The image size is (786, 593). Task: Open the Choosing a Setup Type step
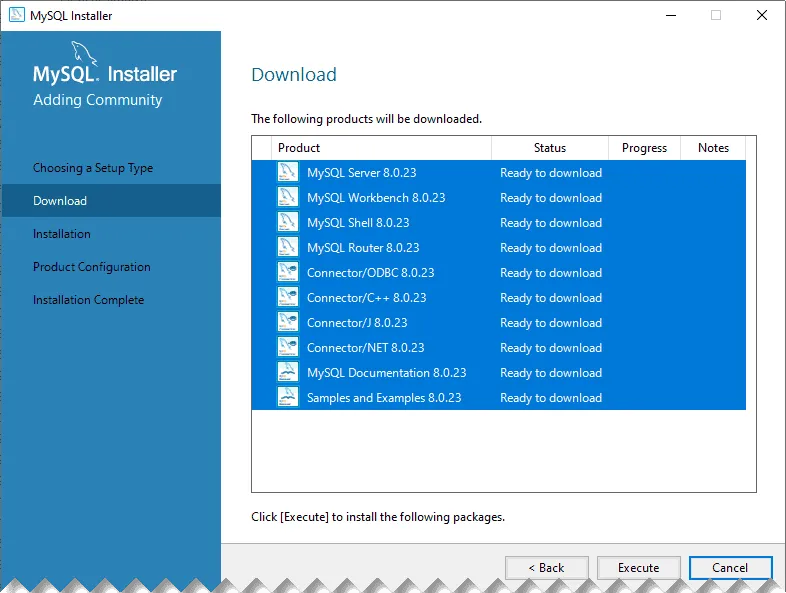pyautogui.click(x=93, y=168)
